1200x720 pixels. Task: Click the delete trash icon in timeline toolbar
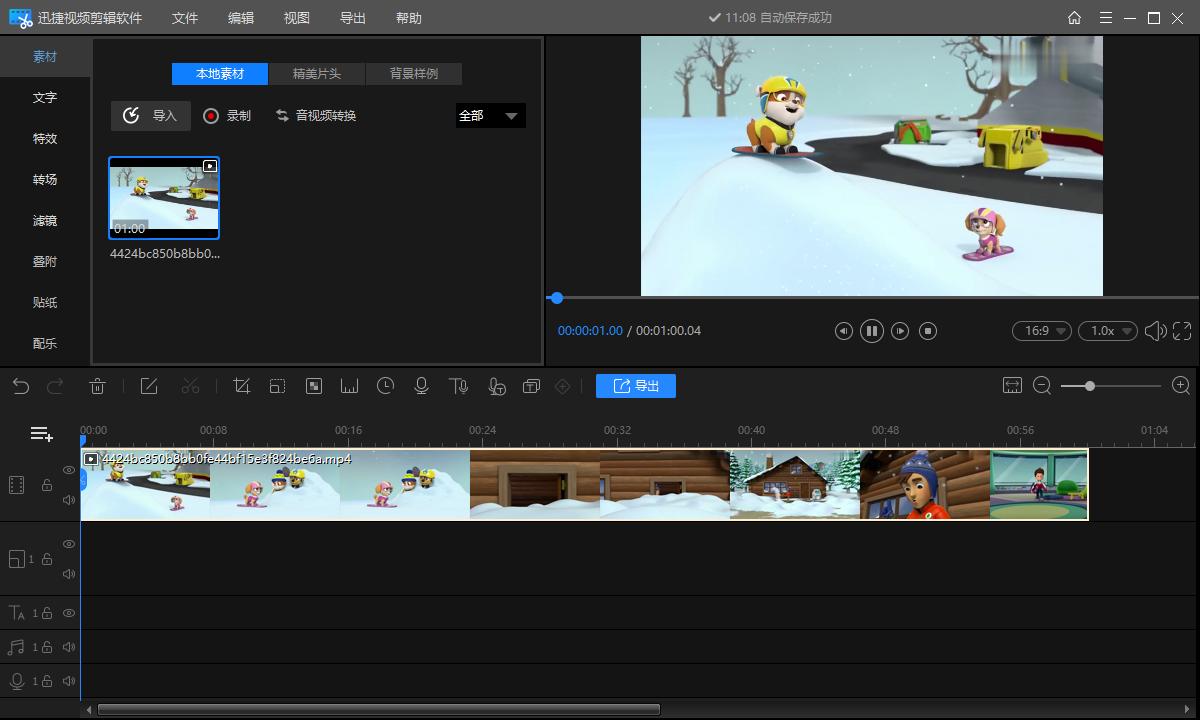coord(98,386)
